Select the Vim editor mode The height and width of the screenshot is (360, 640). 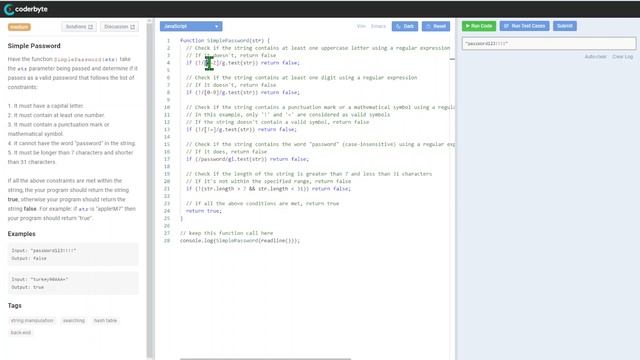click(x=361, y=26)
